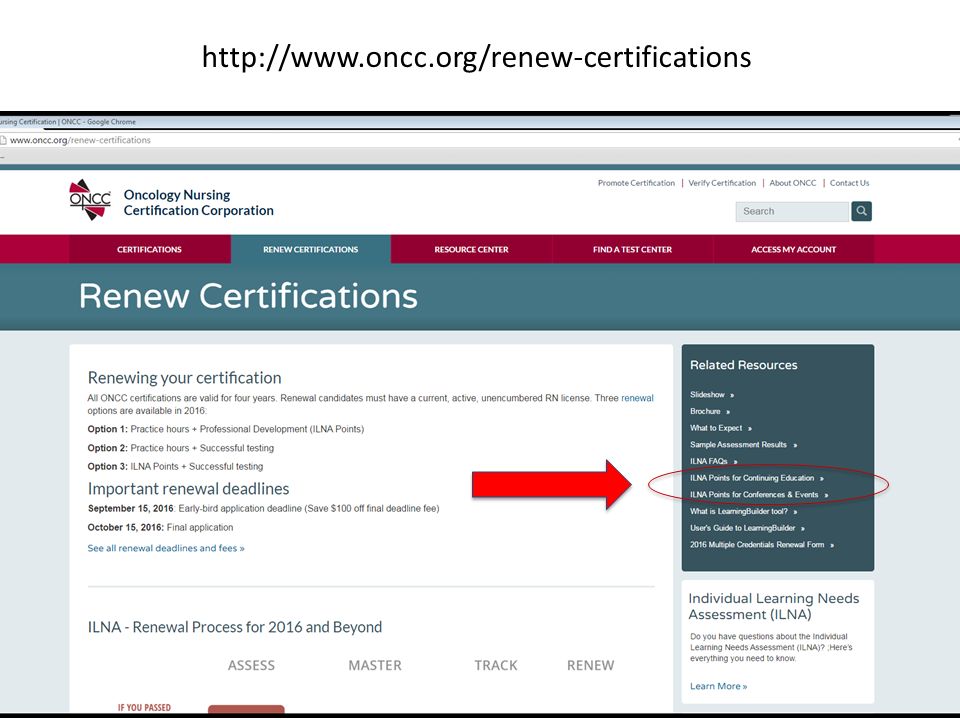Open the Certifications menu
Viewport: 960px width, 720px height.
point(149,249)
